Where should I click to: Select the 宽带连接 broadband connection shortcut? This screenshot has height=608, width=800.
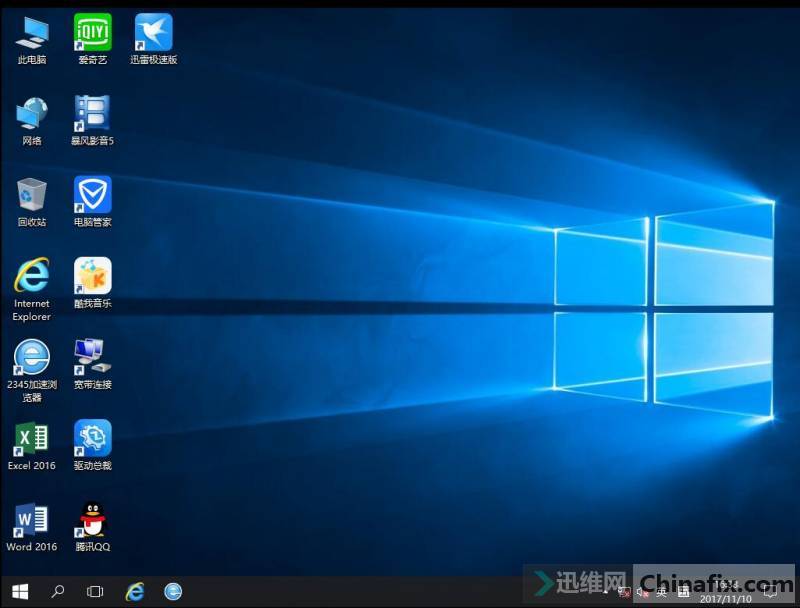[x=92, y=365]
